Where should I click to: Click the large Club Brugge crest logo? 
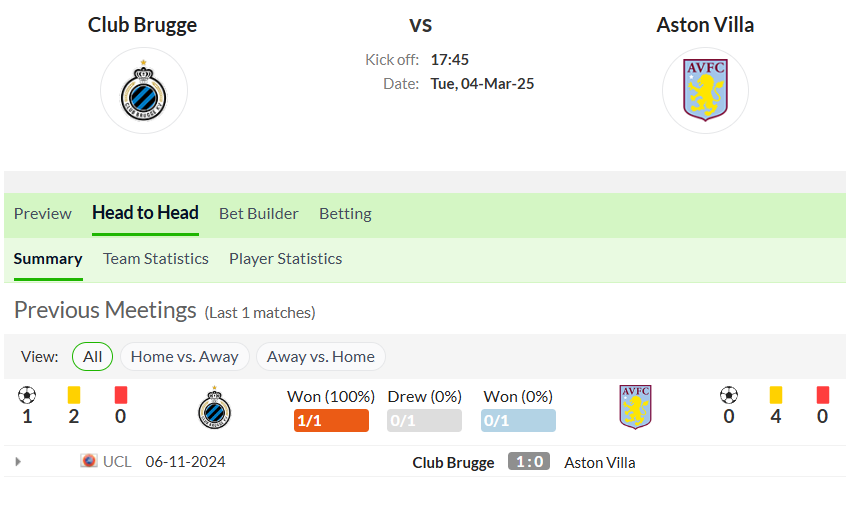point(144,91)
